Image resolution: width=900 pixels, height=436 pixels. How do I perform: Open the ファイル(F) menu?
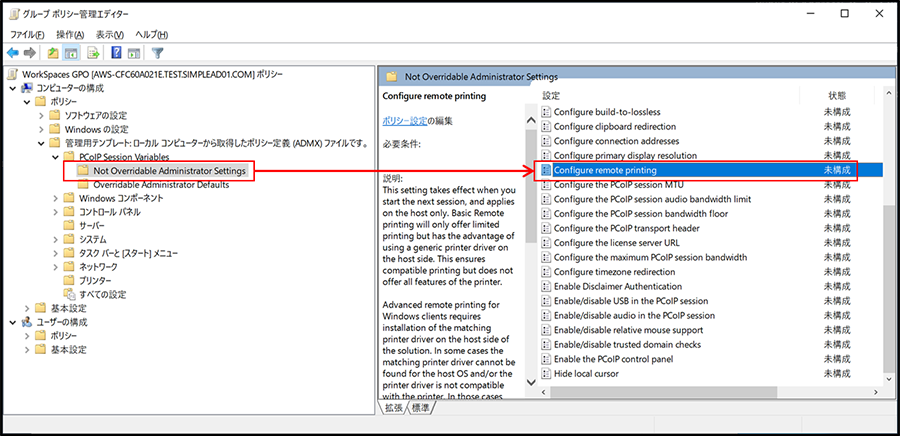tap(27, 34)
